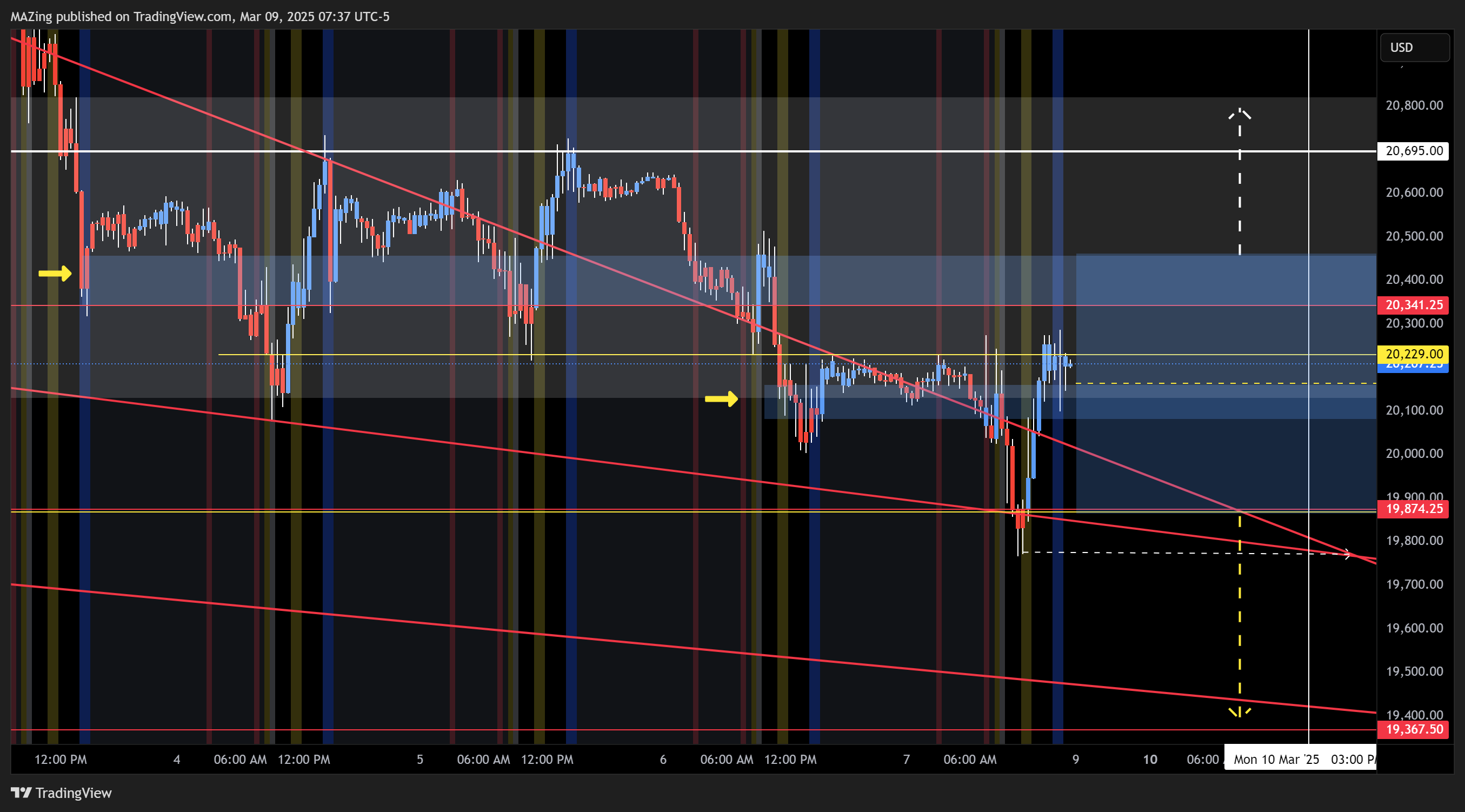The height and width of the screenshot is (812, 1465).
Task: Select the white dashed horizontal arrow tip
Action: tap(1347, 553)
